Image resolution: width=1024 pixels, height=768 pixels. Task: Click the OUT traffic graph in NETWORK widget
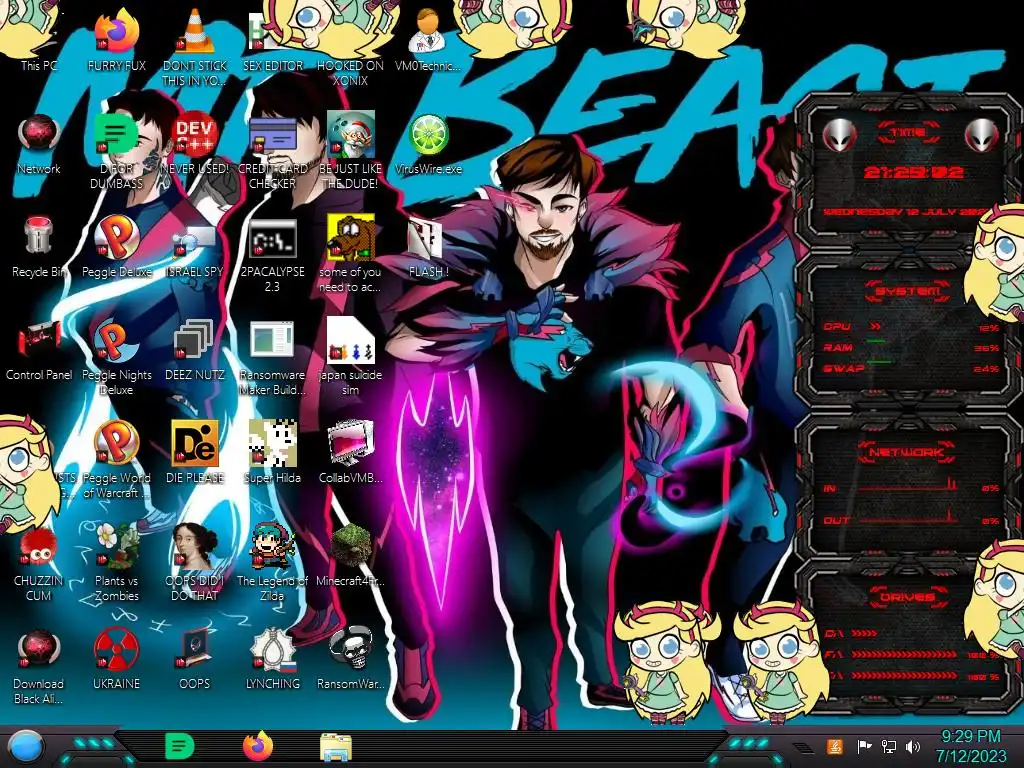click(908, 517)
